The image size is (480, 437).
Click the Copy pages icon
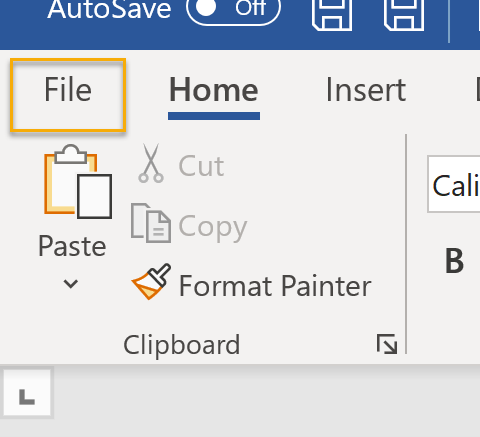click(151, 223)
